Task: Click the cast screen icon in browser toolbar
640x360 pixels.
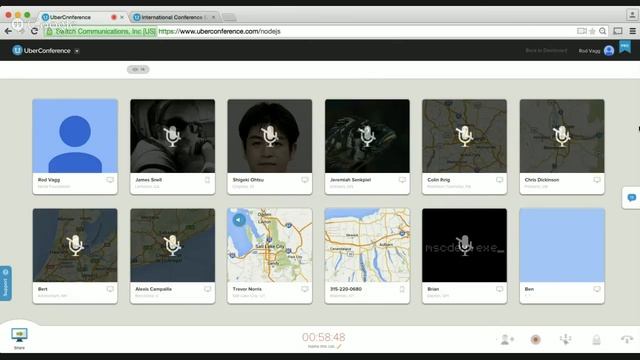Action: 618,31
